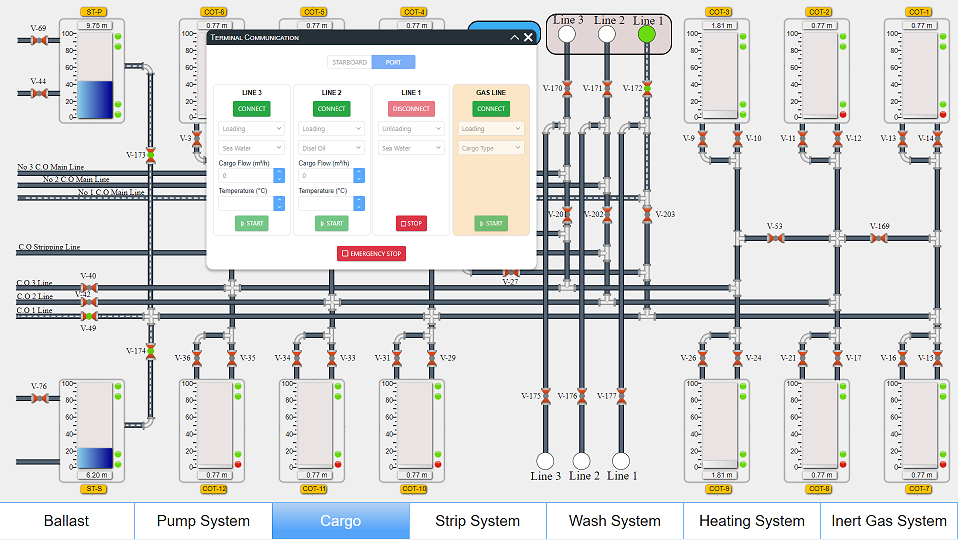This screenshot has width=958, height=540.
Task: Stop the Line 1 transfer
Action: [411, 224]
